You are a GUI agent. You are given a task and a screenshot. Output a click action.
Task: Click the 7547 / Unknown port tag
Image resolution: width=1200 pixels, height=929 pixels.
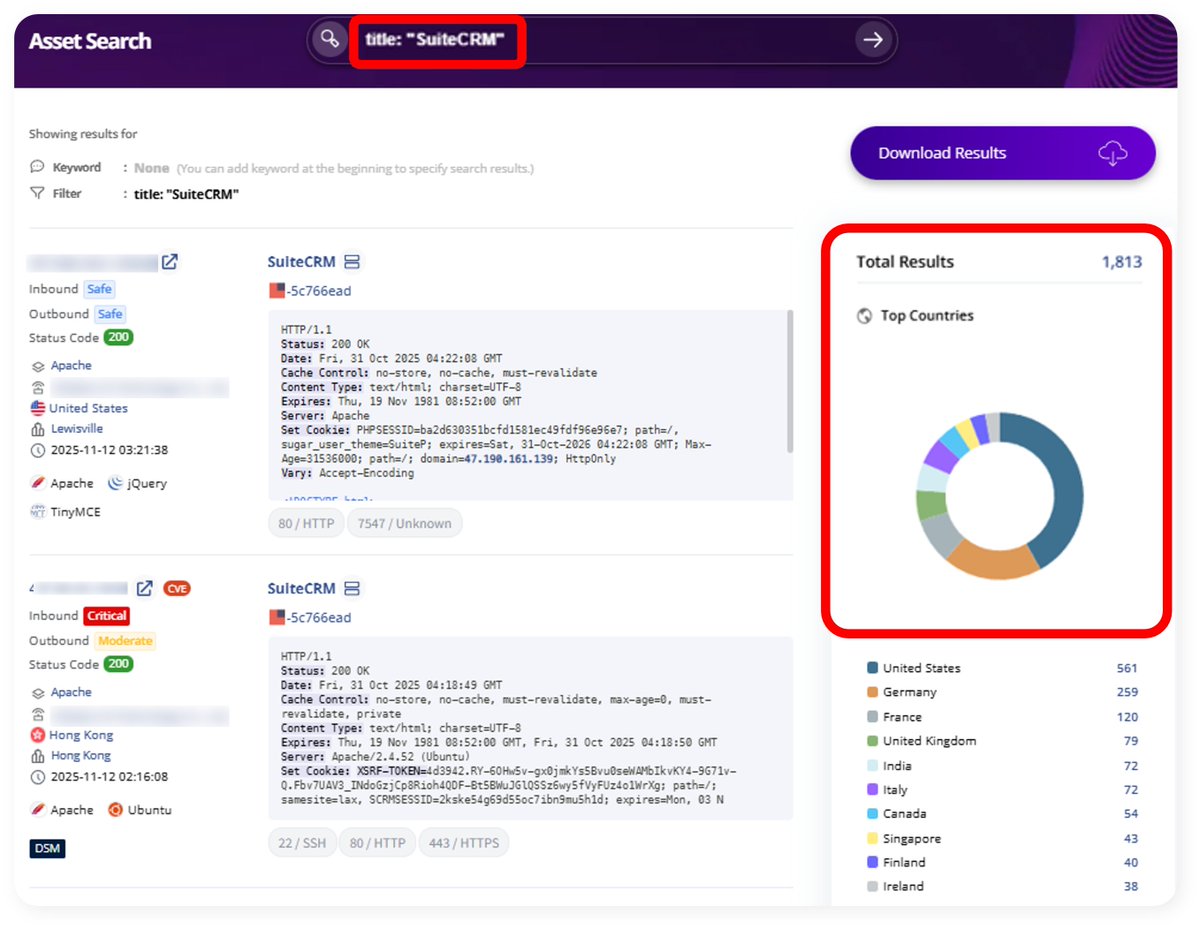[404, 523]
